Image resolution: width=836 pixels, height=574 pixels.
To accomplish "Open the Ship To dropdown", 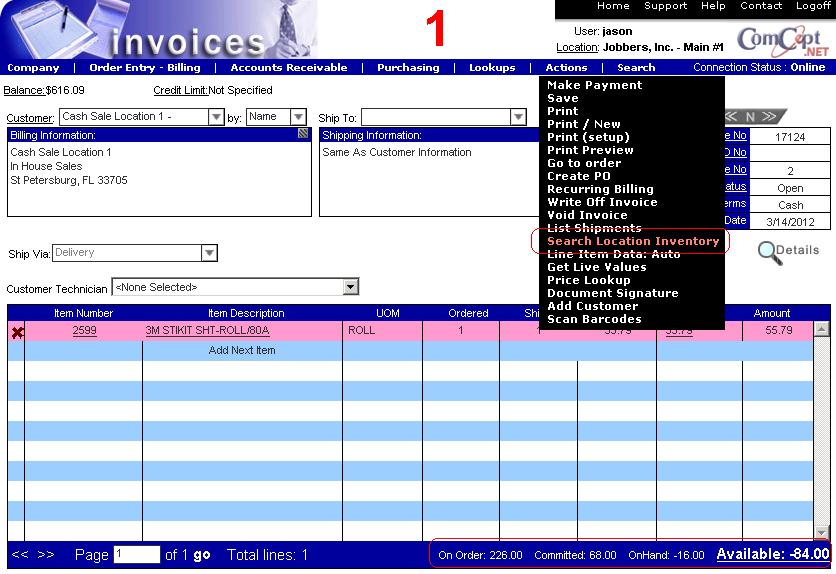I will coord(518,117).
